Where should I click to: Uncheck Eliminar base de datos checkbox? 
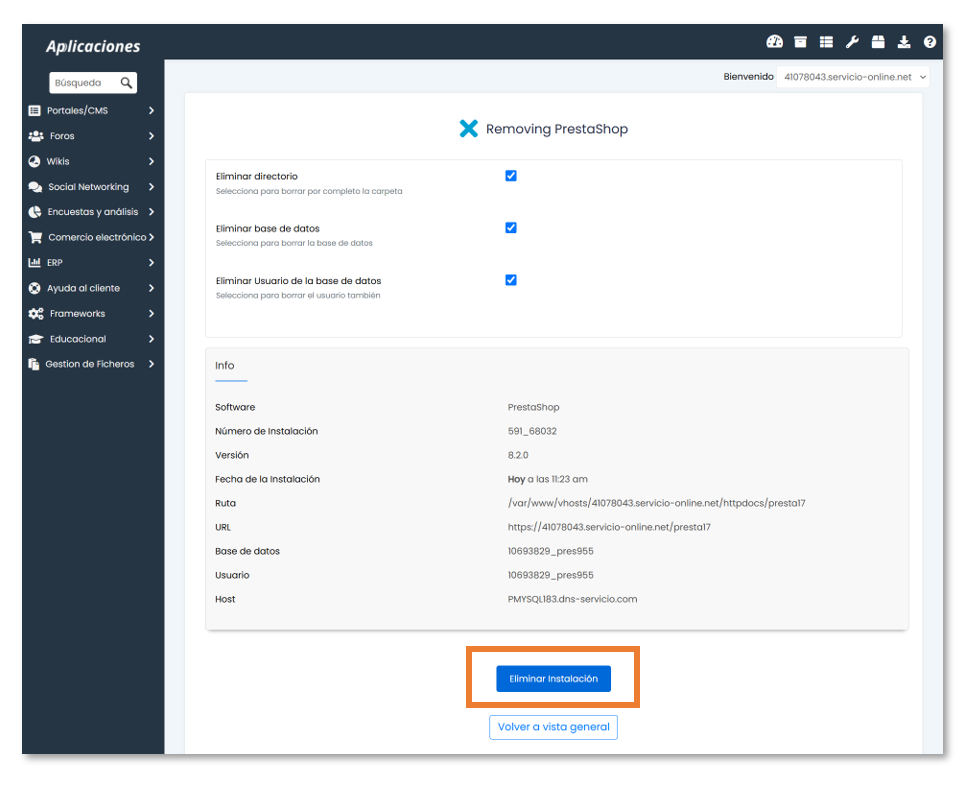click(x=511, y=228)
